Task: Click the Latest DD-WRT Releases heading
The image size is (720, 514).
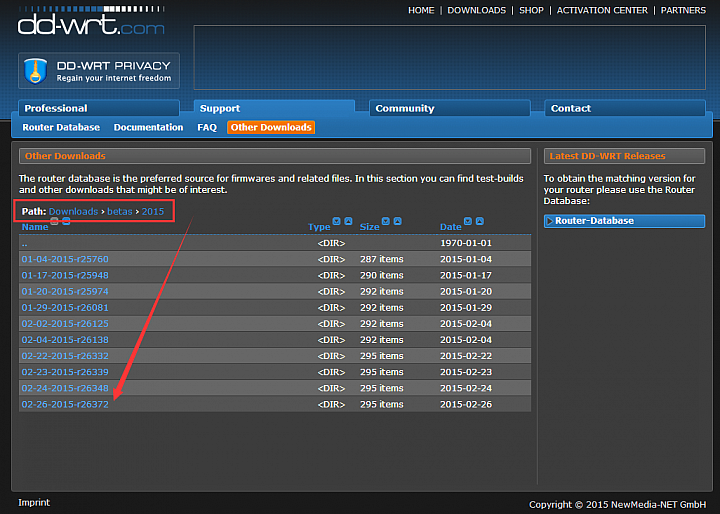Action: (x=624, y=156)
